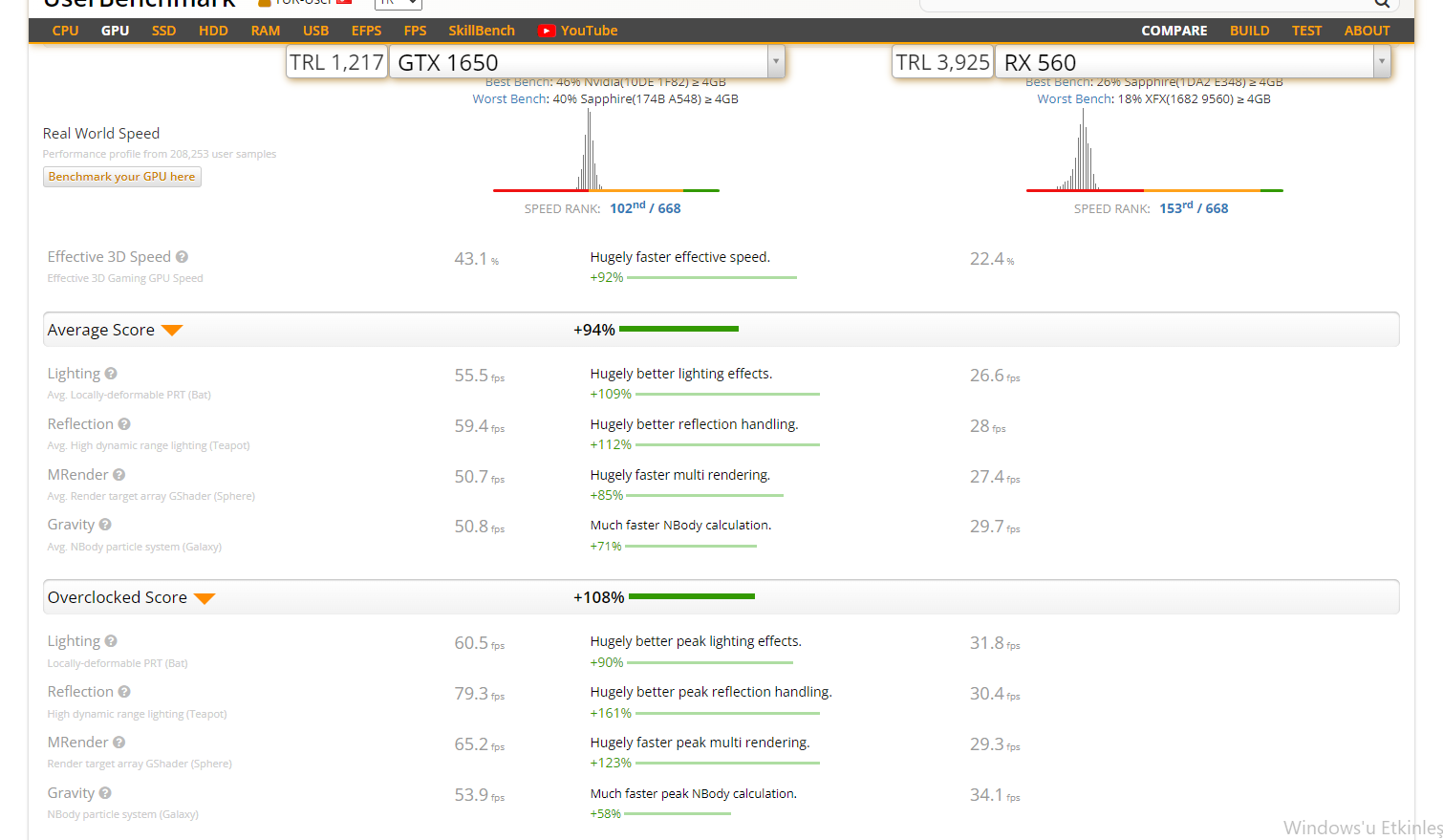This screenshot has height=840, width=1443.
Task: Collapse the Average Score section arrow
Action: pyautogui.click(x=172, y=331)
